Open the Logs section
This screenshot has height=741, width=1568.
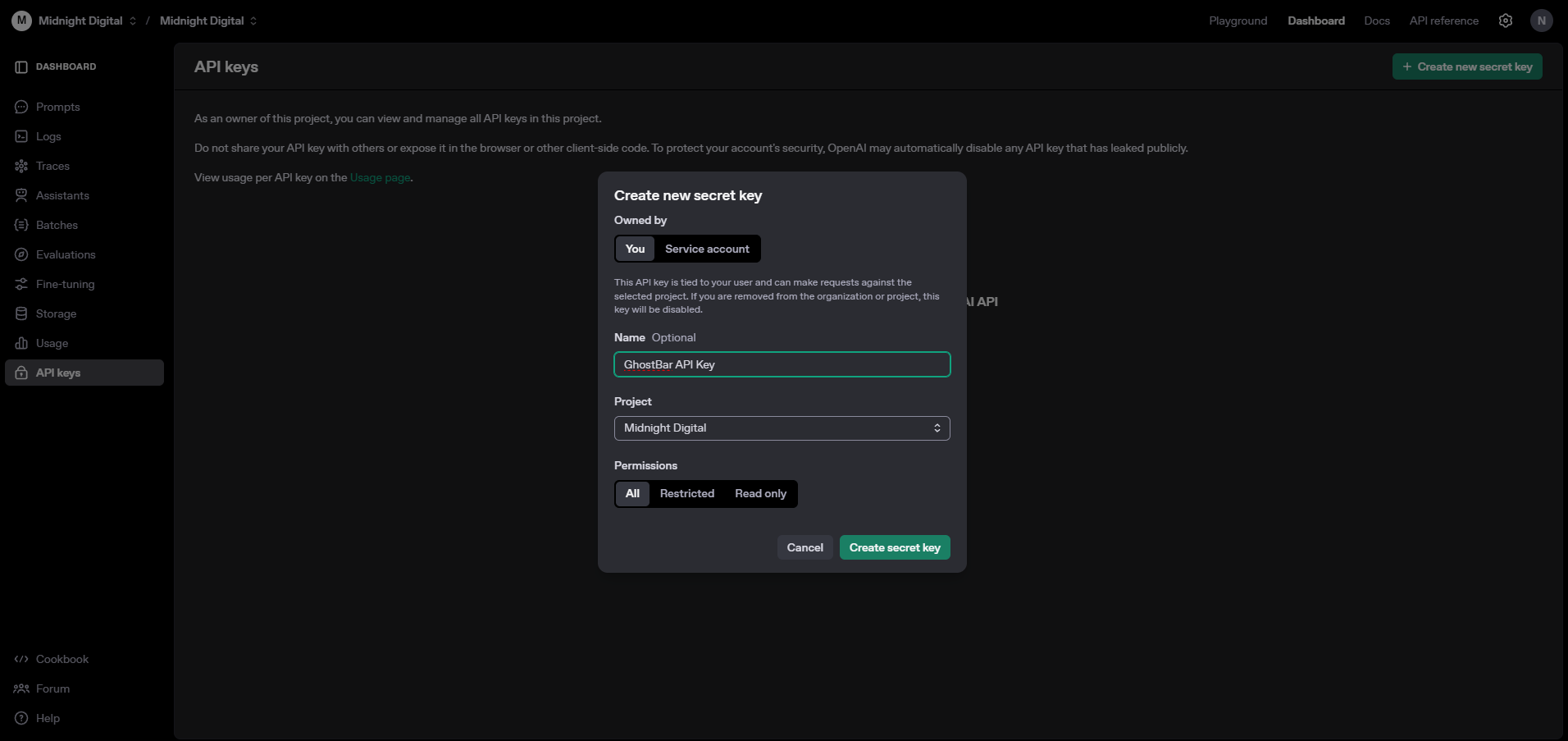point(48,136)
